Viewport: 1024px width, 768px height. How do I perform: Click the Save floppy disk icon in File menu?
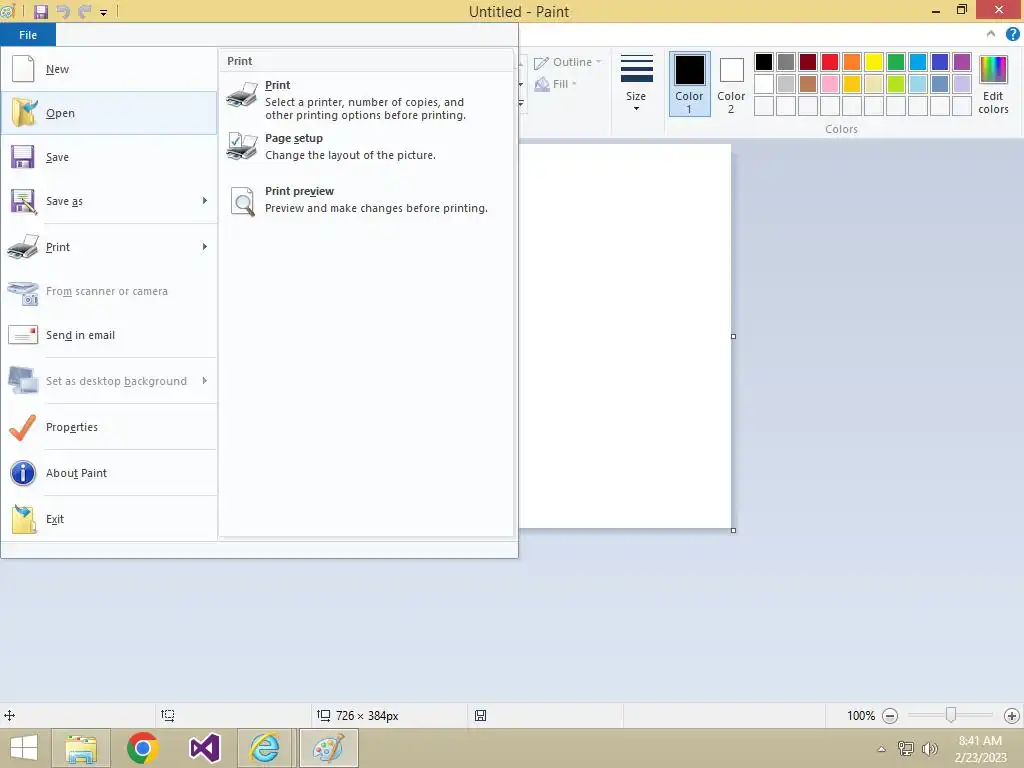[x=22, y=157]
